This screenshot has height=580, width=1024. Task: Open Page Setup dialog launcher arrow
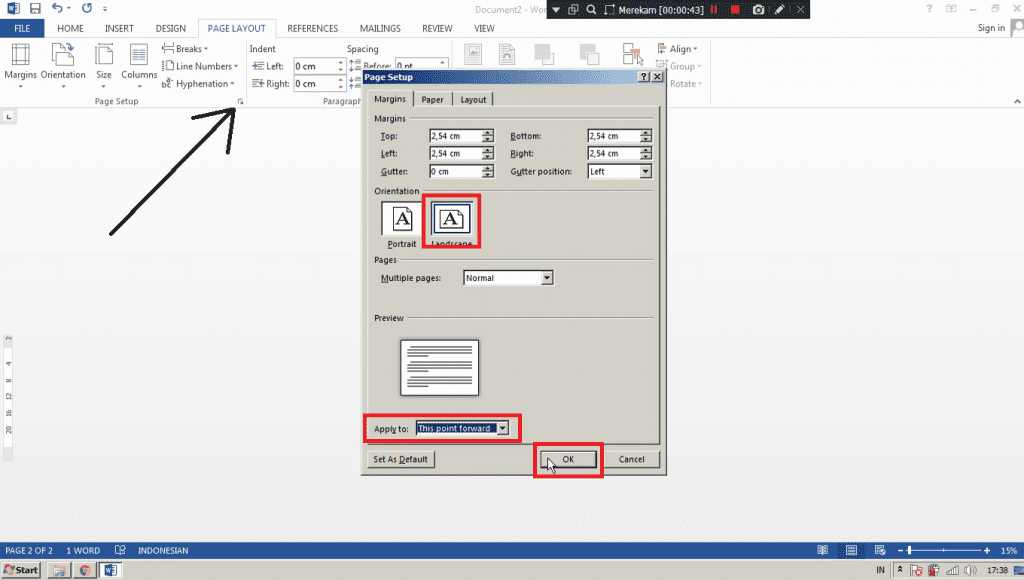pyautogui.click(x=241, y=102)
